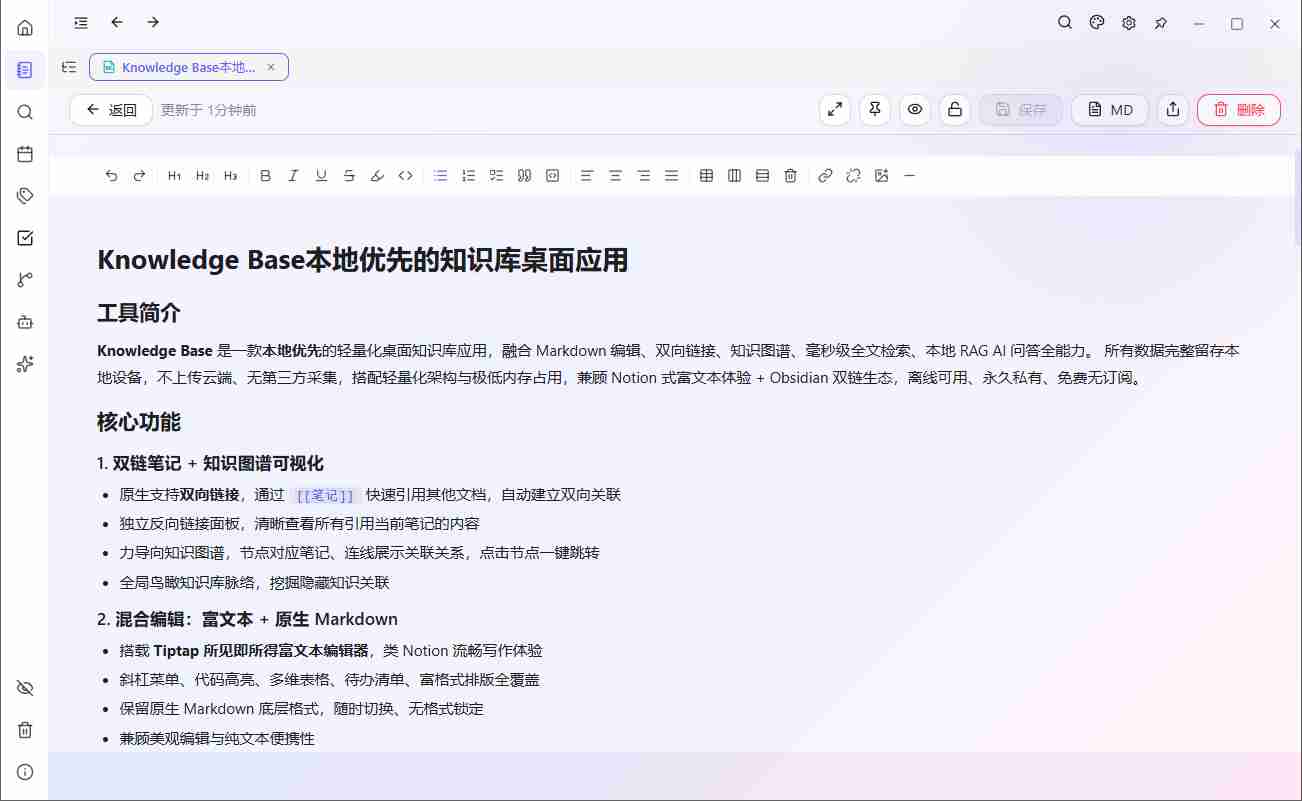This screenshot has width=1302, height=801.
Task: Toggle the preview eye button
Action: (914, 110)
